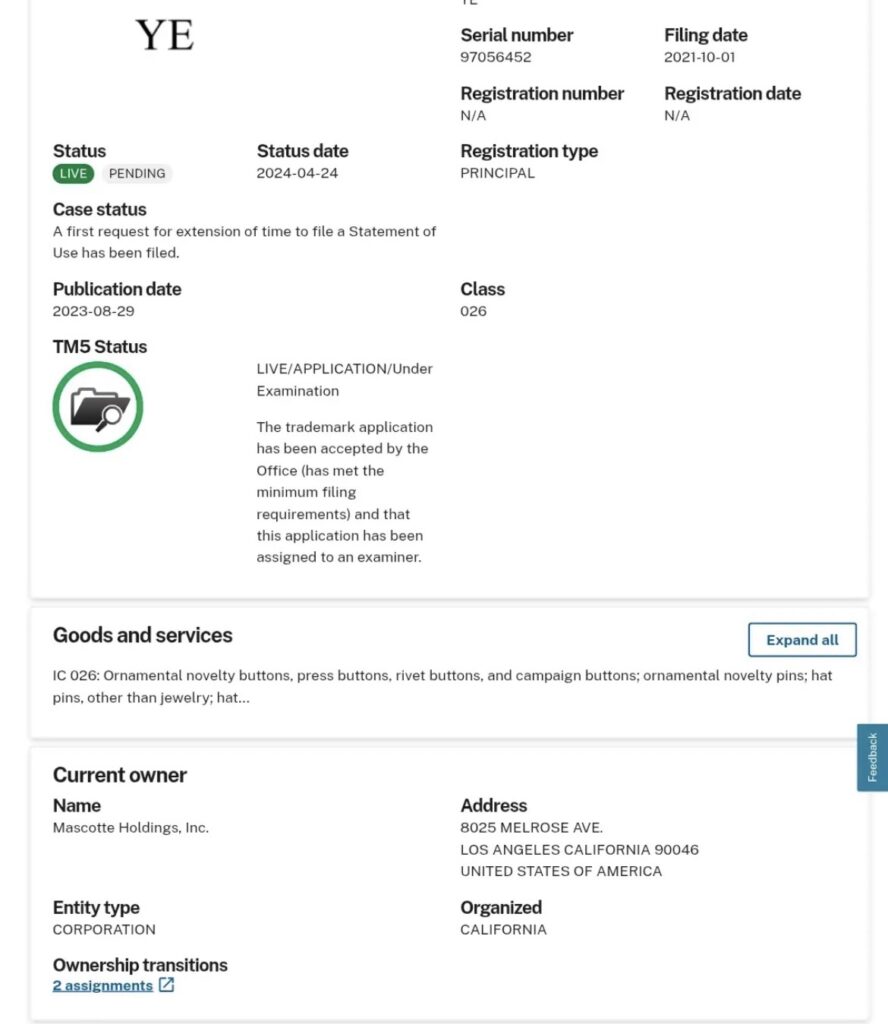Click the owner name Mascotte Holdings, Inc.
Viewport: 888px width, 1024px height.
[x=131, y=828]
